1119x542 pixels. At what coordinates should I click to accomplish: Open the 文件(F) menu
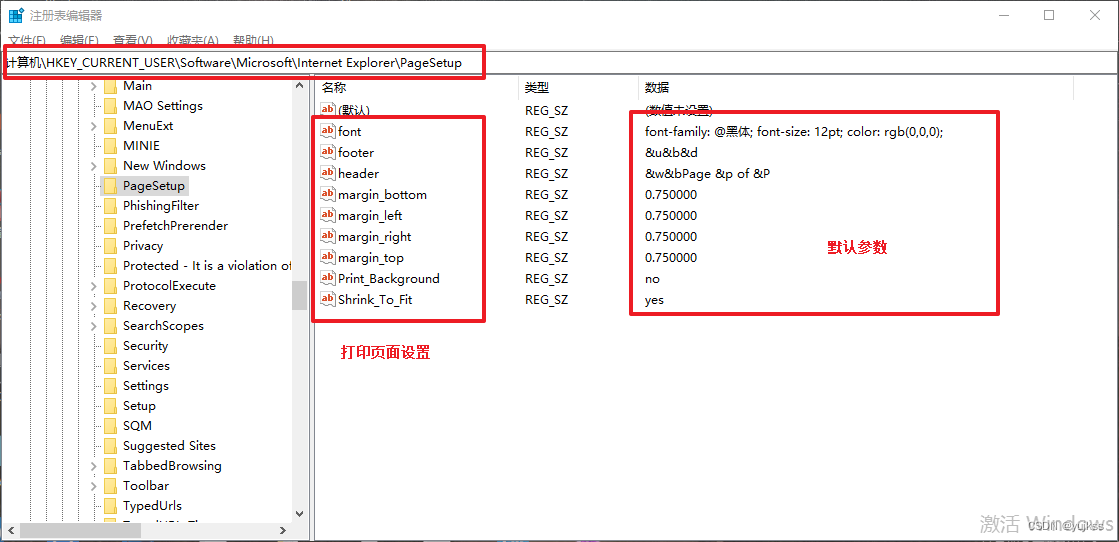point(26,40)
